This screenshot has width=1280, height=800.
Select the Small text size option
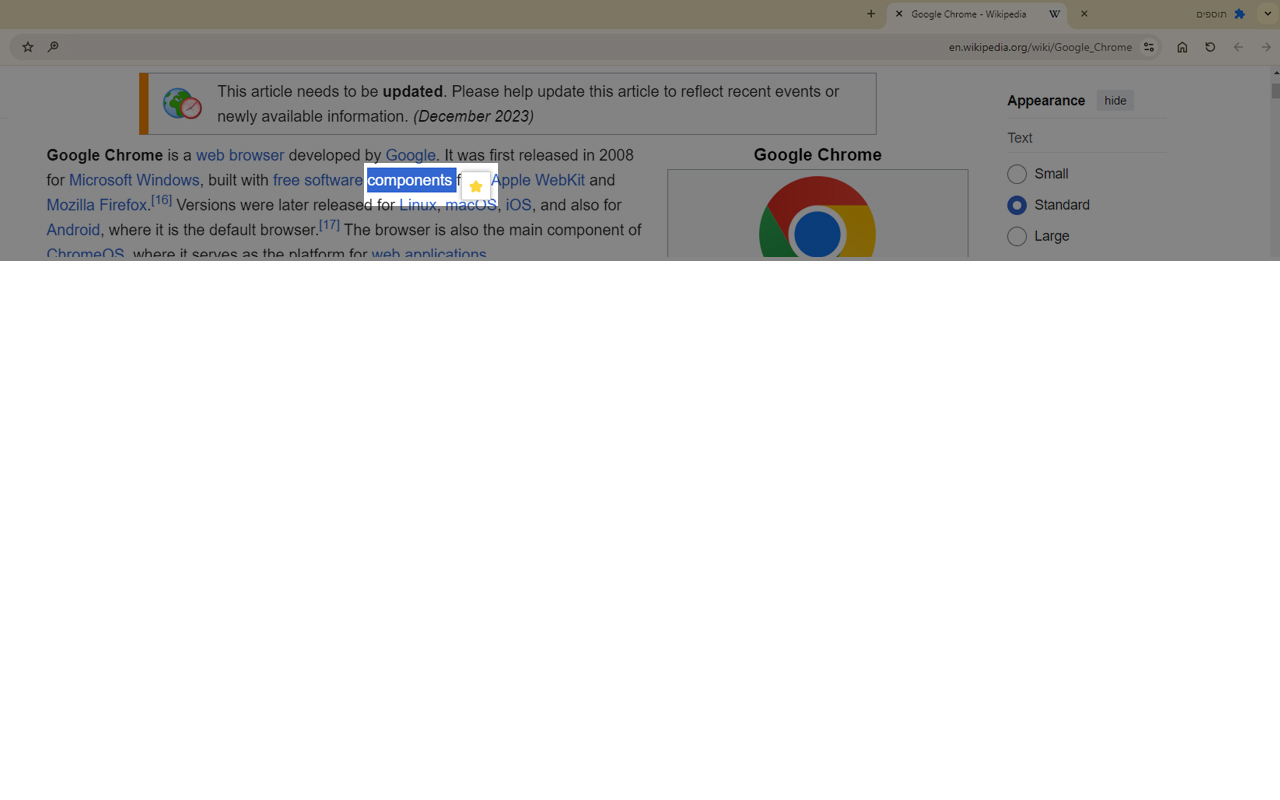click(1017, 174)
